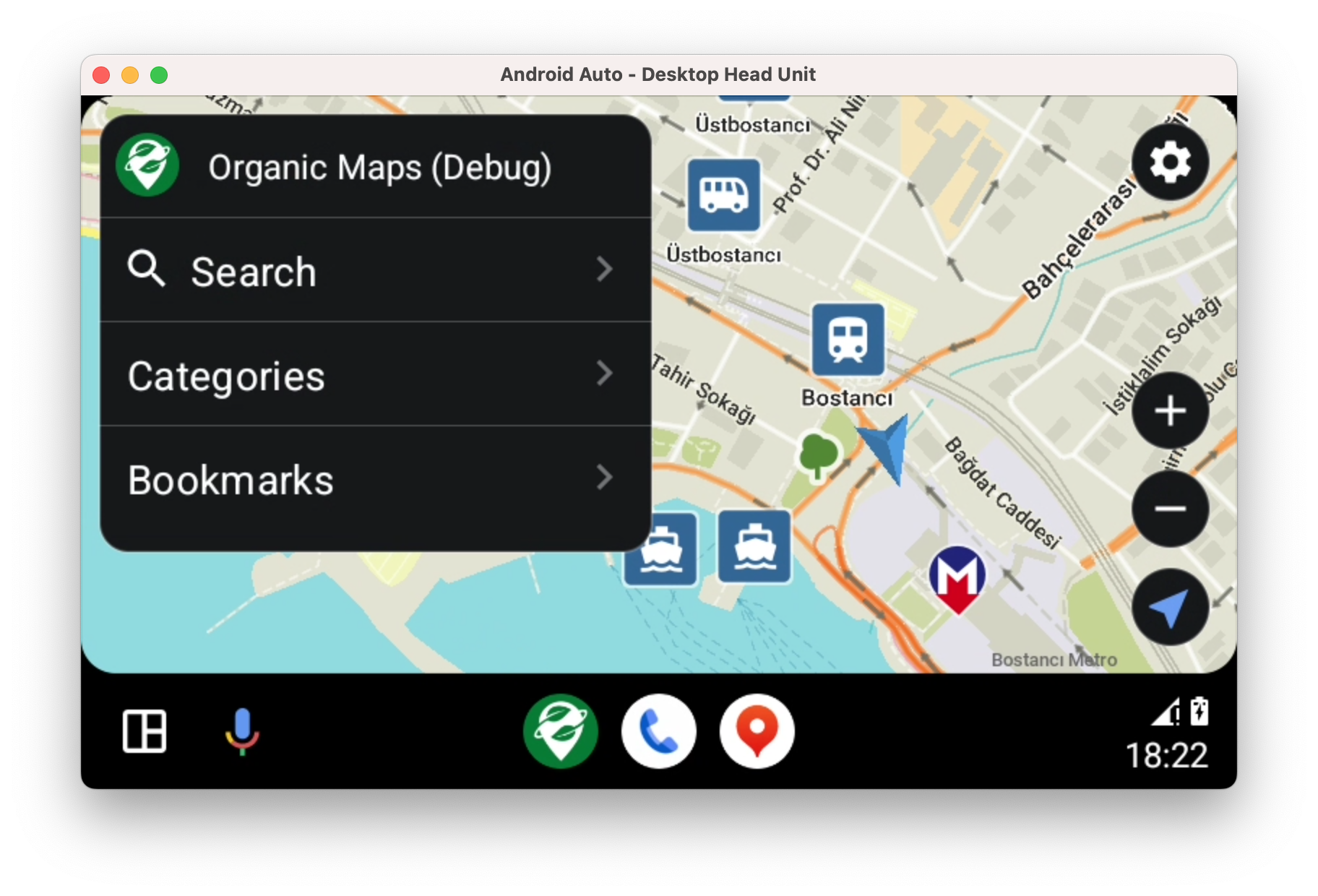Activate the Google Assistant microphone
This screenshot has height=896, width=1318.
coord(242,731)
